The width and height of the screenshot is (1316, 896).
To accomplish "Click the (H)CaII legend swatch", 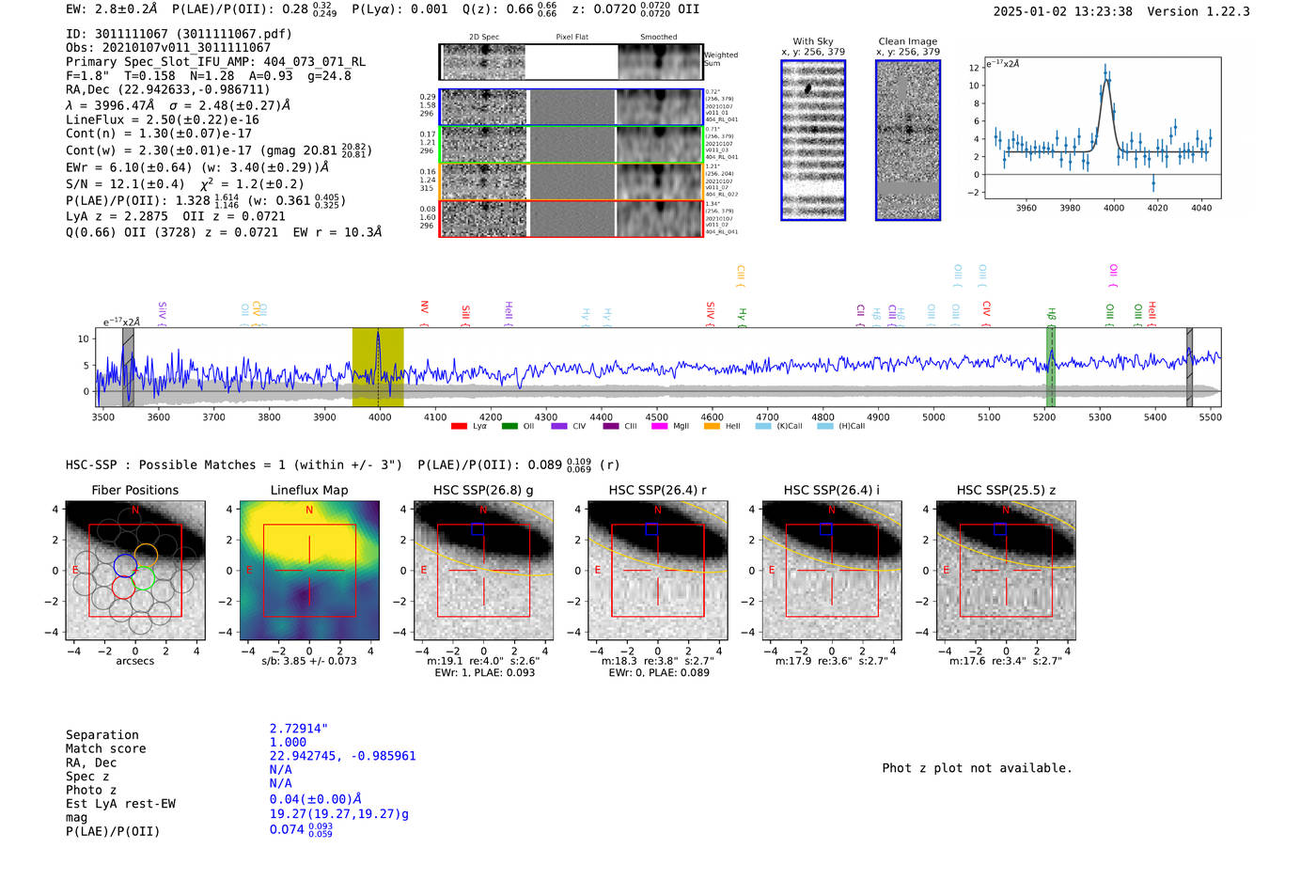I will [824, 427].
